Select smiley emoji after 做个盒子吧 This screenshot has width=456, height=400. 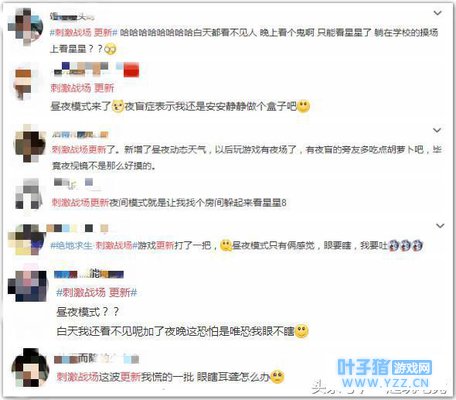(x=303, y=106)
